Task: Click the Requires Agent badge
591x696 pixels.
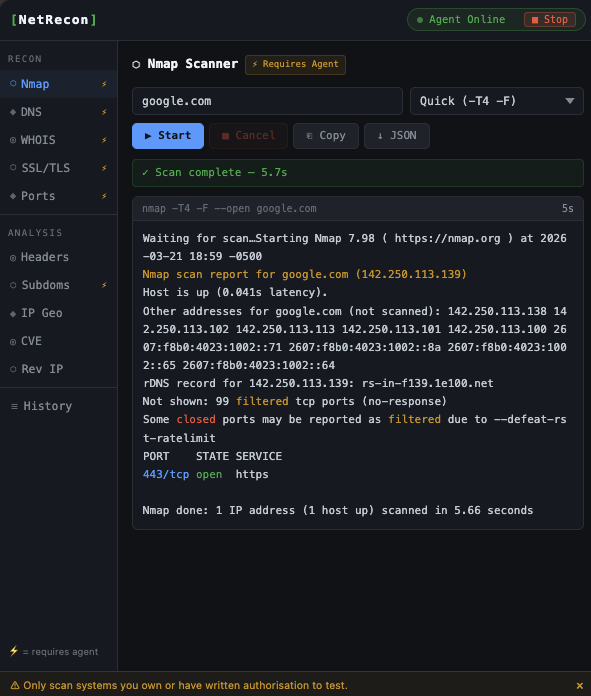Action: coord(295,64)
